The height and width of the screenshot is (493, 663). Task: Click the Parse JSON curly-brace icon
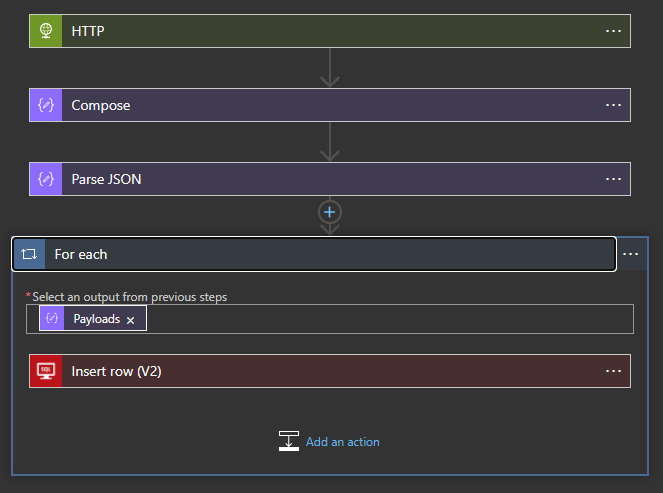coord(46,179)
